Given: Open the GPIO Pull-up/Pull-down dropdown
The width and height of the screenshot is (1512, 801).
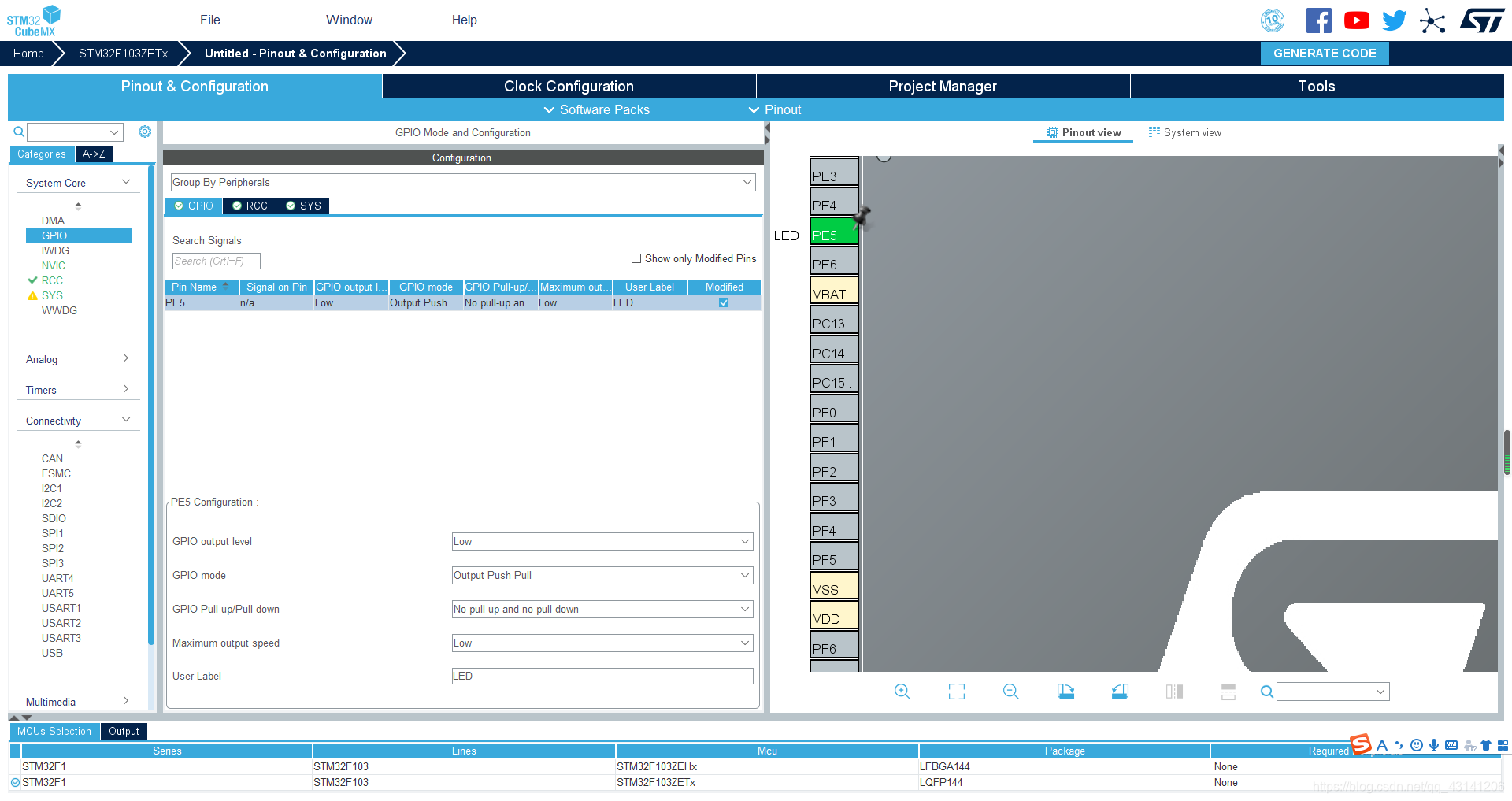Looking at the screenshot, I should pyautogui.click(x=602, y=609).
